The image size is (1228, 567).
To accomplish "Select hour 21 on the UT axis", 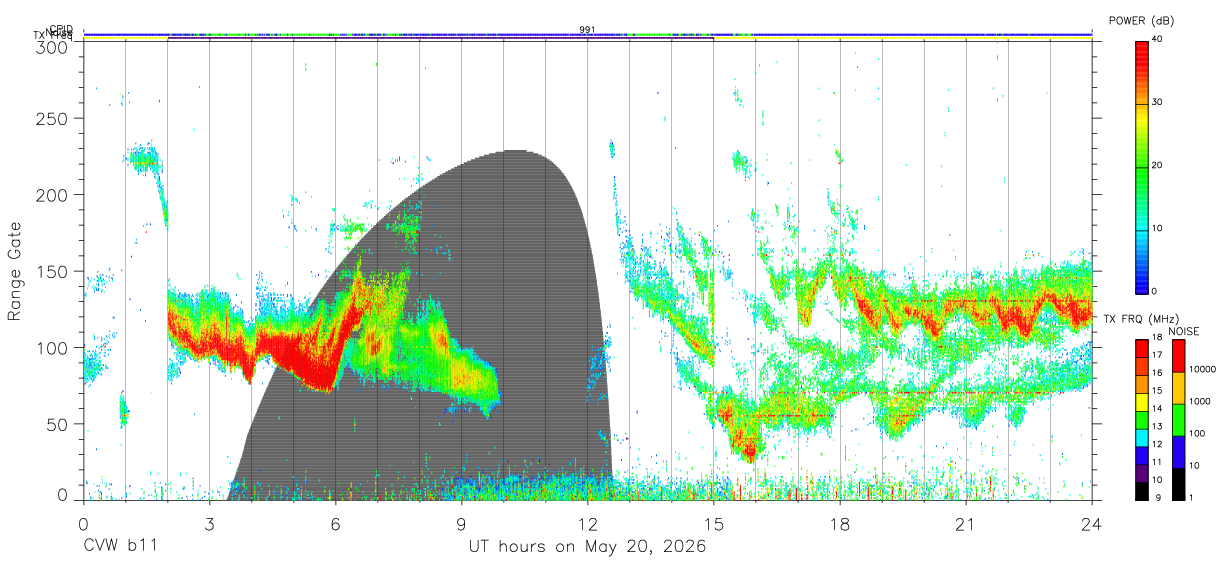I will 965,524.
